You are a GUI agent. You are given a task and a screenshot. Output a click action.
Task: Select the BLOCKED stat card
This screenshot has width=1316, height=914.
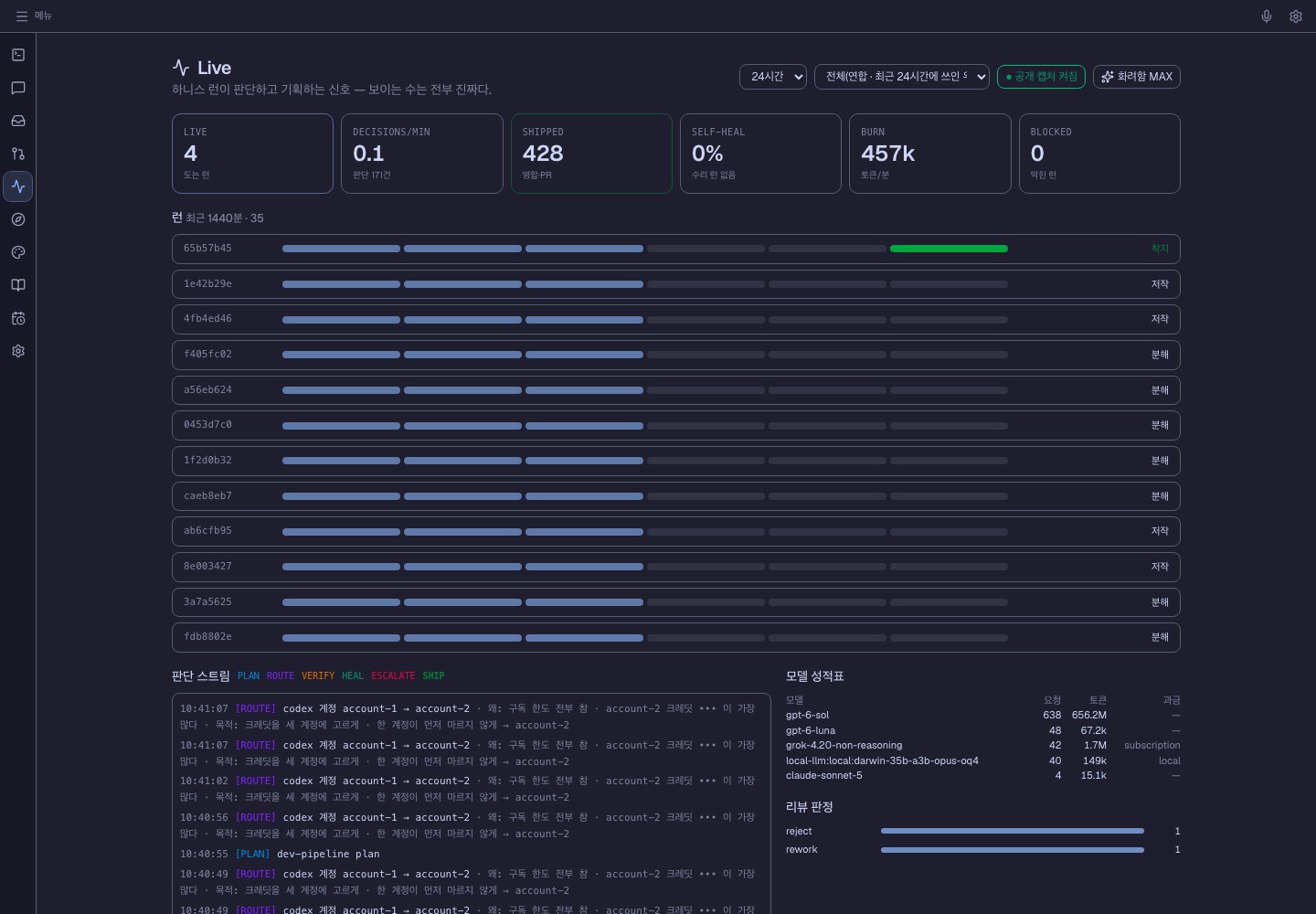1099,154
